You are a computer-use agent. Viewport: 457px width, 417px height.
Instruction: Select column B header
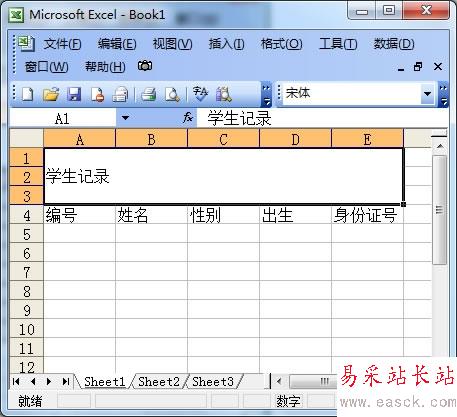(x=151, y=139)
